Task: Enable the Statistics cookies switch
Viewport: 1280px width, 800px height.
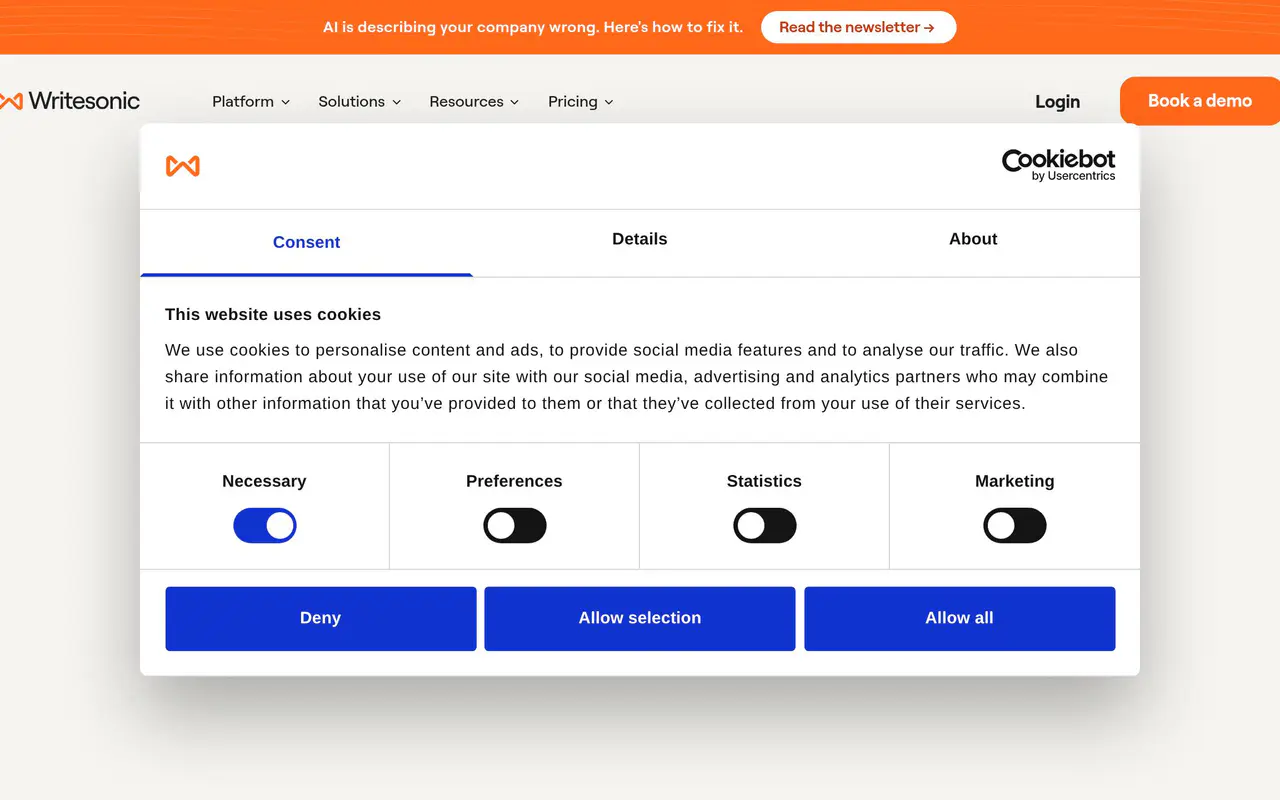Action: click(x=765, y=525)
